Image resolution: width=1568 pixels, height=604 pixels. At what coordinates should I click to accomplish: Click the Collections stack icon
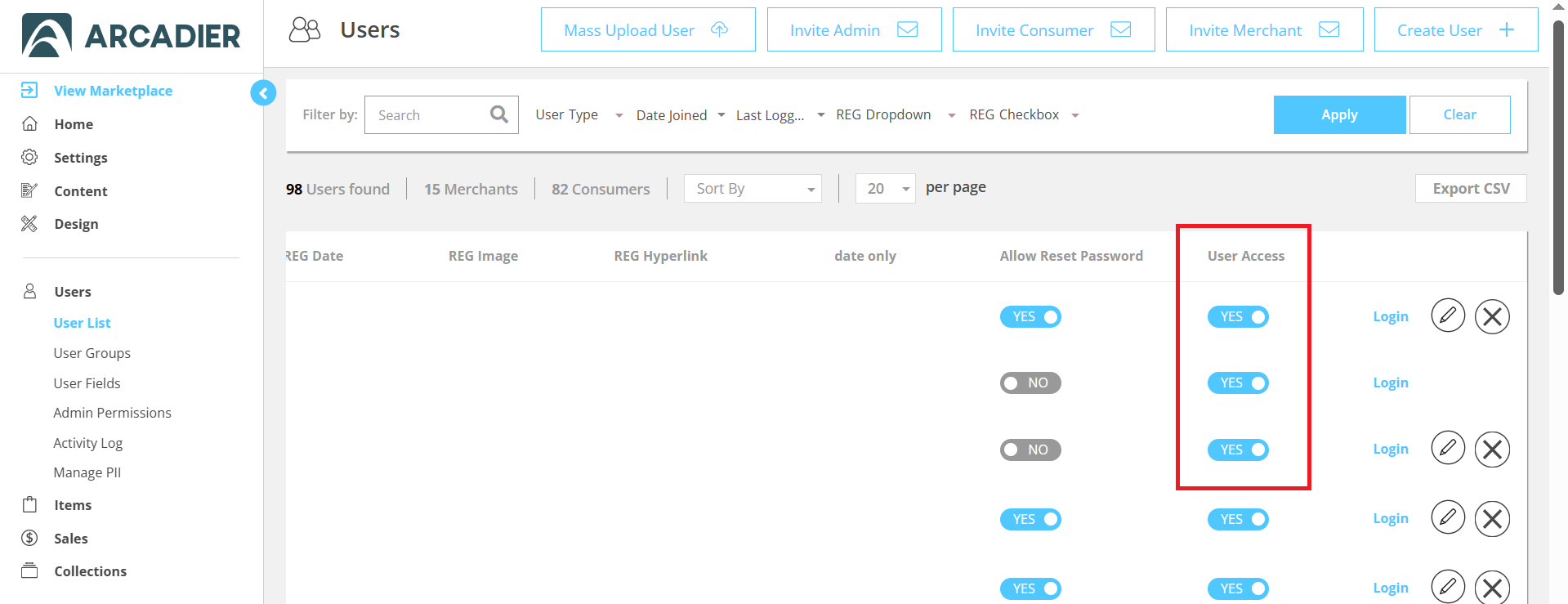pos(29,570)
